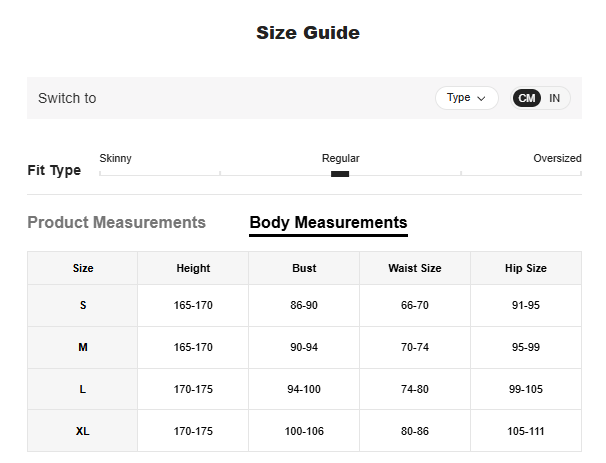Select the XL size row

point(83,431)
